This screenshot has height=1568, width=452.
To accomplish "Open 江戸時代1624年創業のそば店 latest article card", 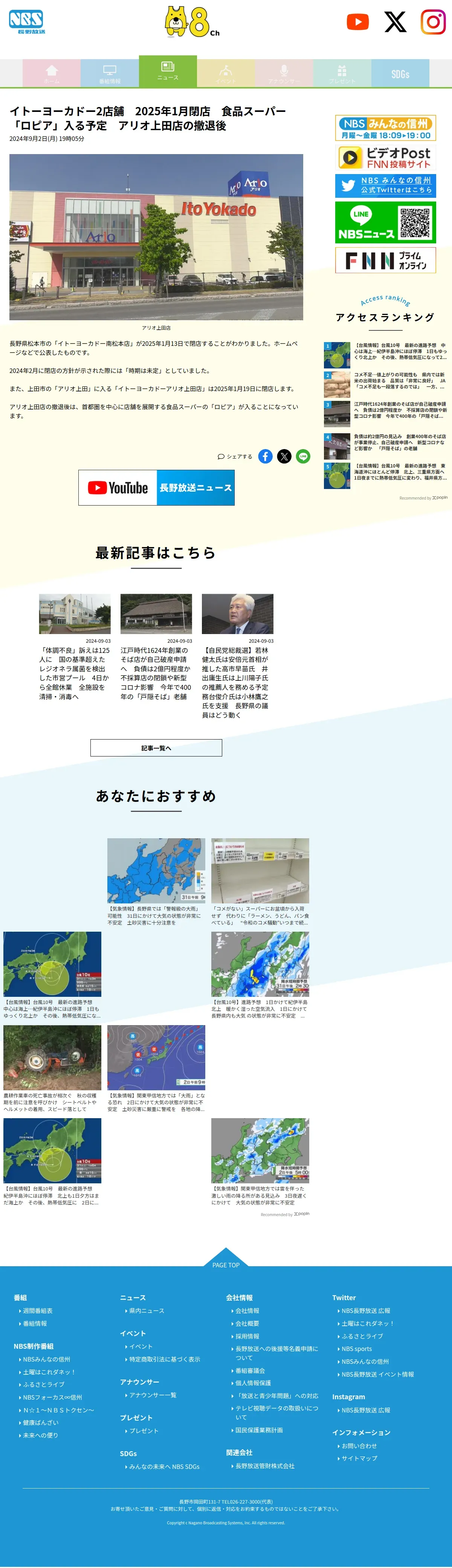I will pyautogui.click(x=156, y=647).
